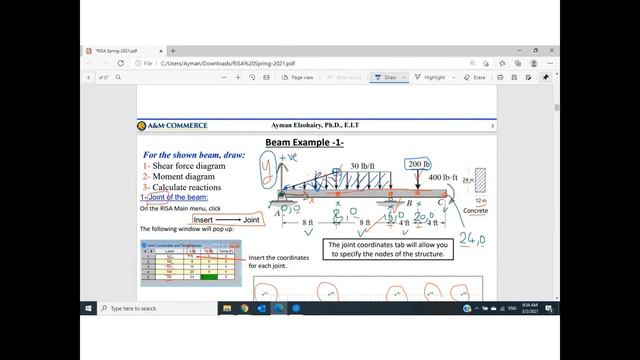This screenshot has width=640, height=360.
Task: Click the PDF page number field
Action: coord(88,77)
